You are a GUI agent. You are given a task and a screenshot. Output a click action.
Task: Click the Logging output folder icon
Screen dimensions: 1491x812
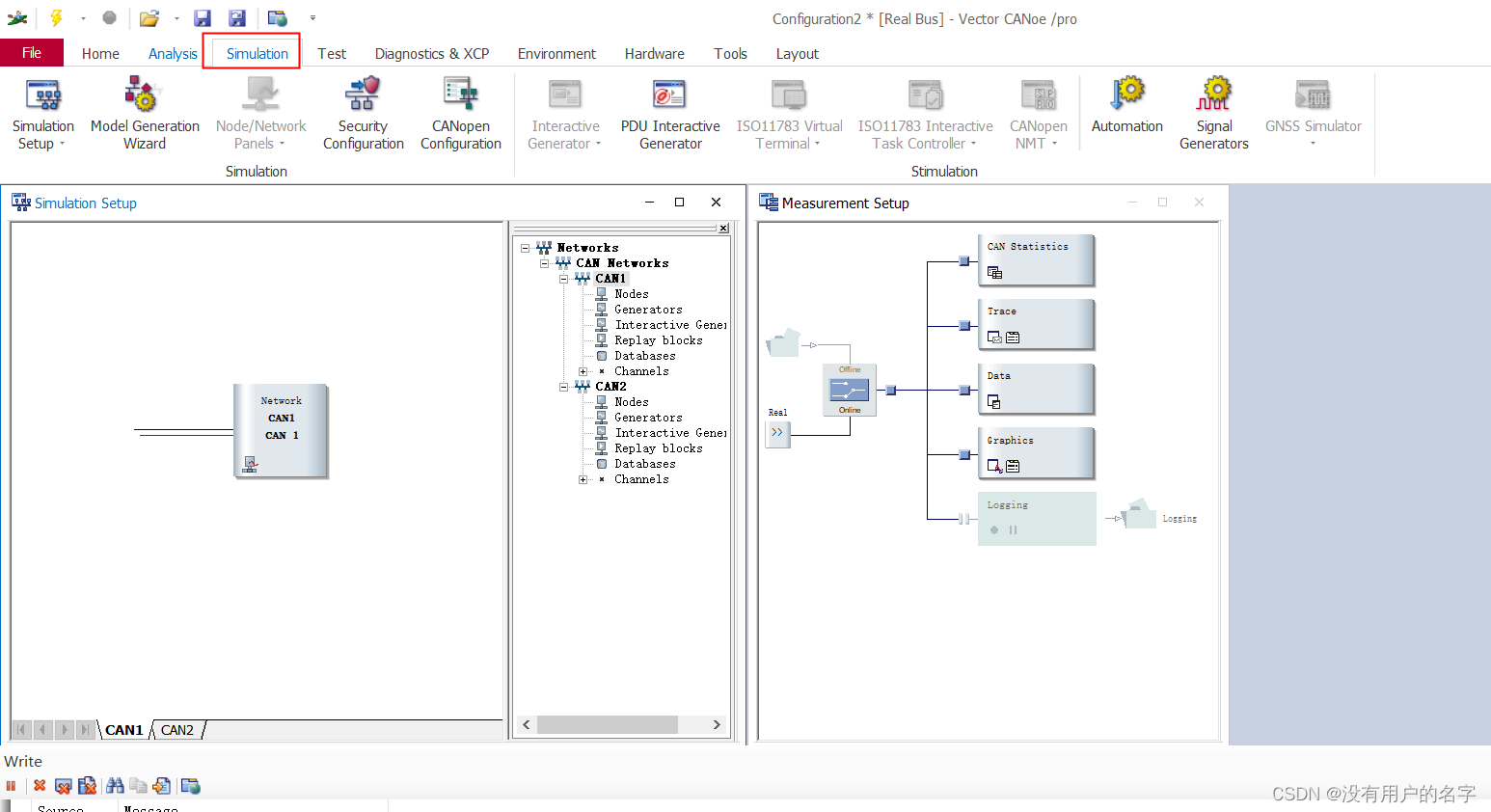pyautogui.click(x=1140, y=513)
